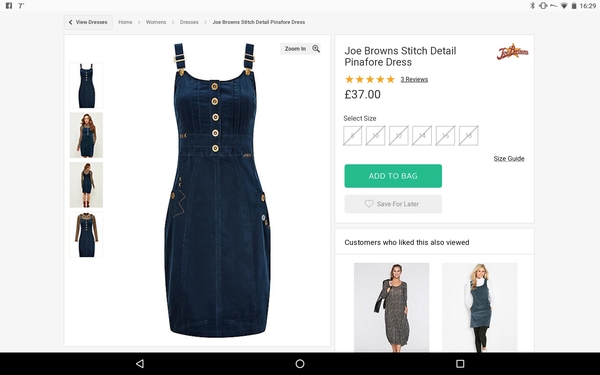
Task: Open the Dresses breadcrumb
Action: coord(189,22)
